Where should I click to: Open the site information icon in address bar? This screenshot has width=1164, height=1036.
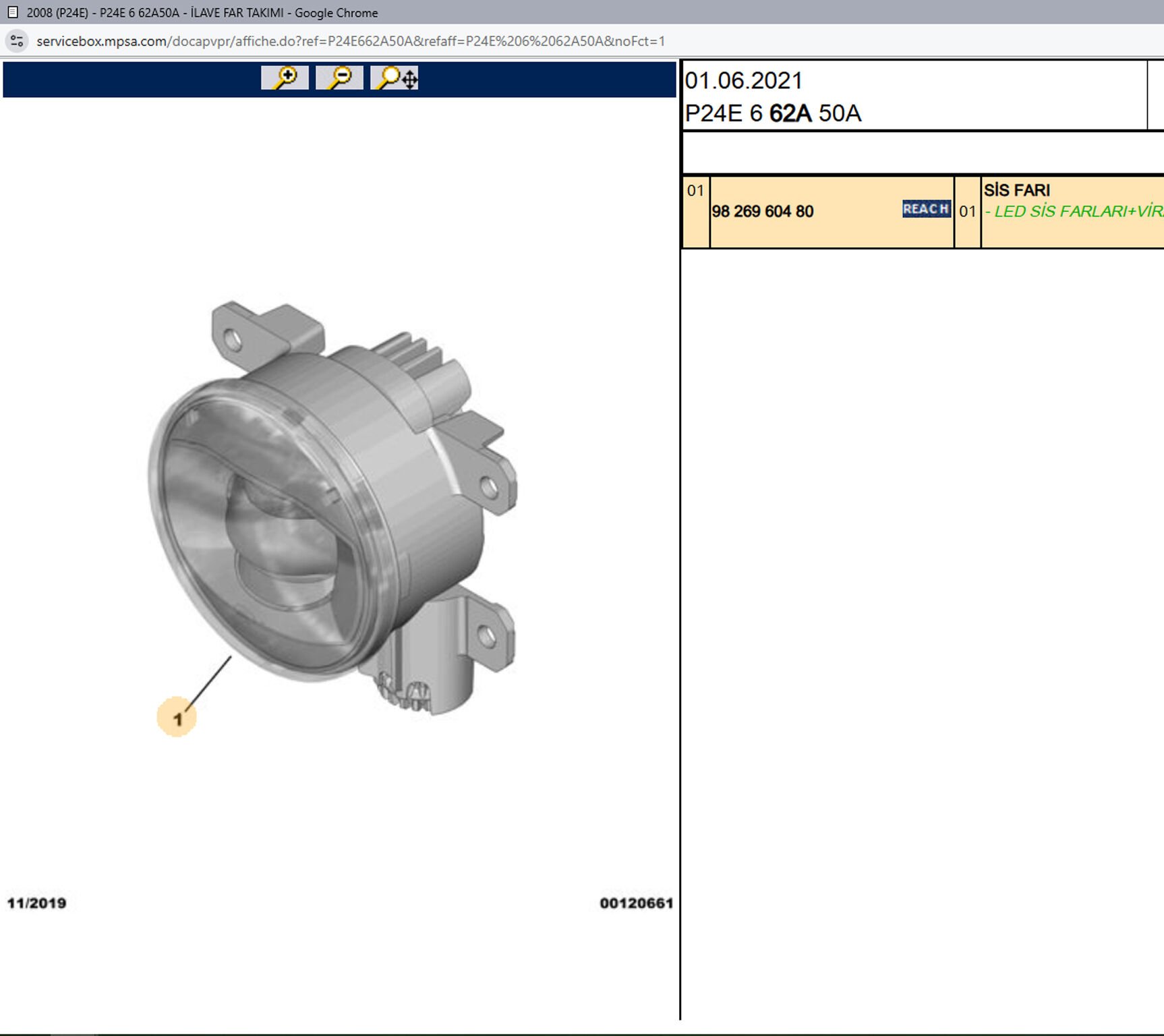(17, 41)
